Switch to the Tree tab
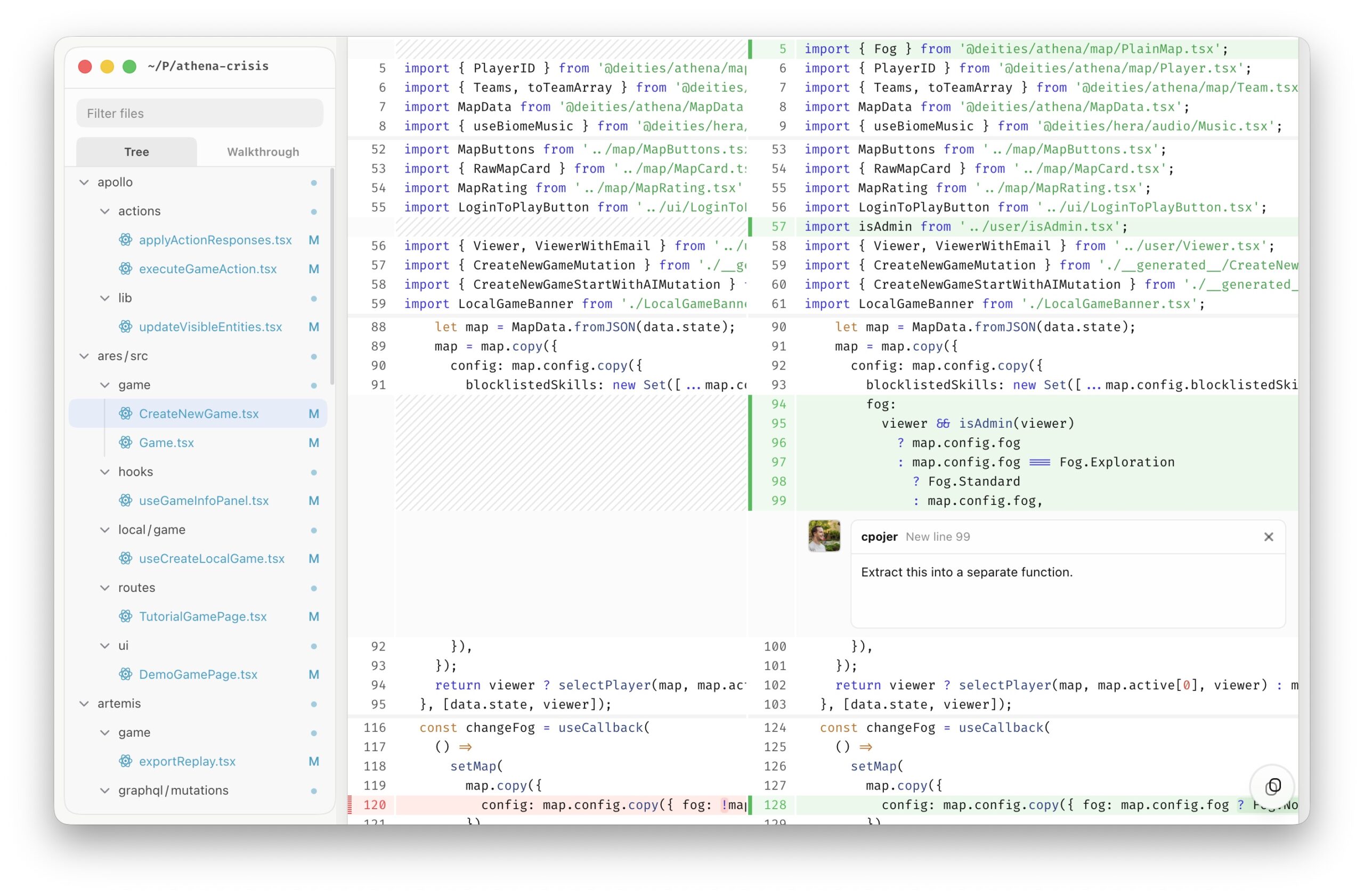The height and width of the screenshot is (896, 1364). pyautogui.click(x=136, y=152)
